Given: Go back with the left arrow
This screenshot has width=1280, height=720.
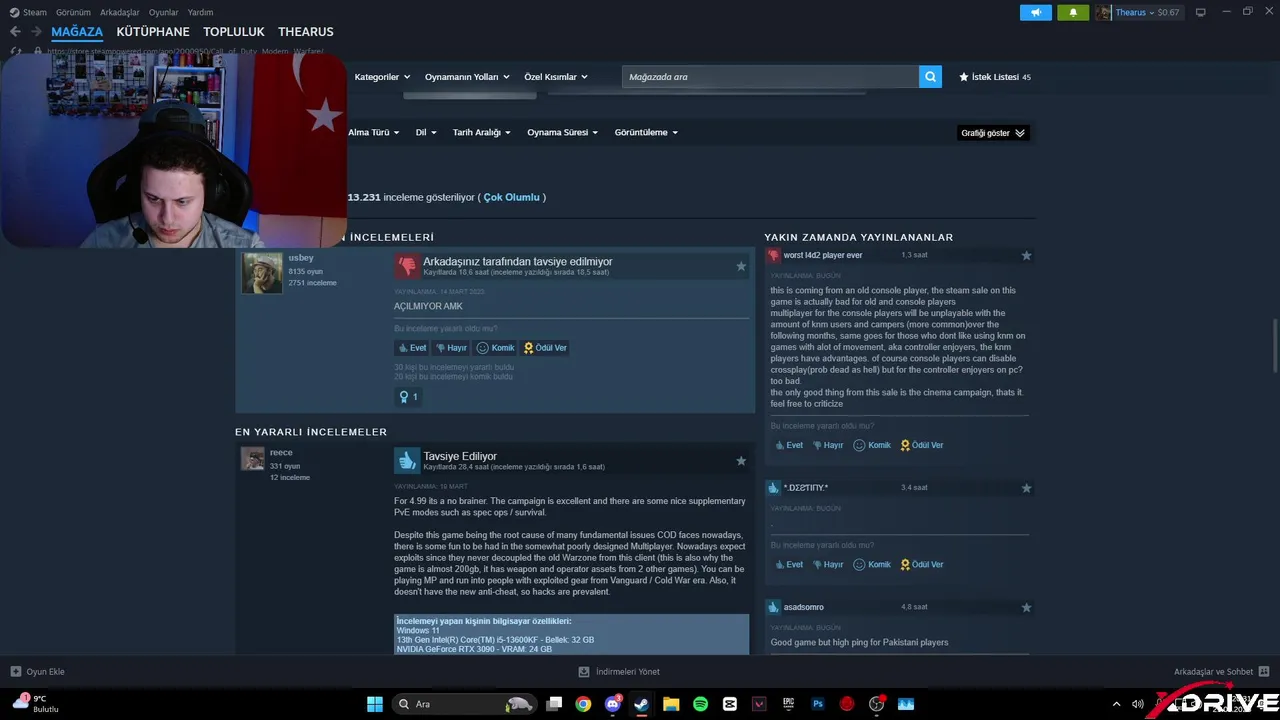Looking at the screenshot, I should pos(15,32).
